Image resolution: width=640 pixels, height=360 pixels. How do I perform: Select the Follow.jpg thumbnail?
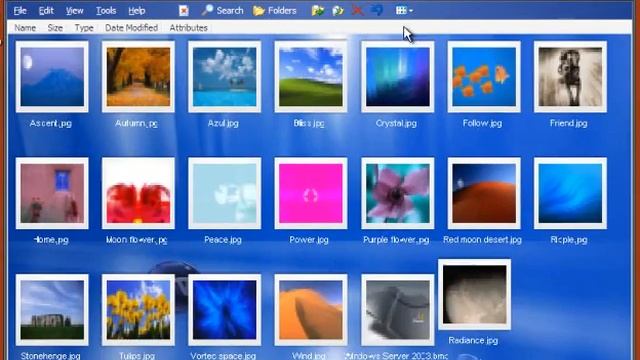(x=484, y=76)
